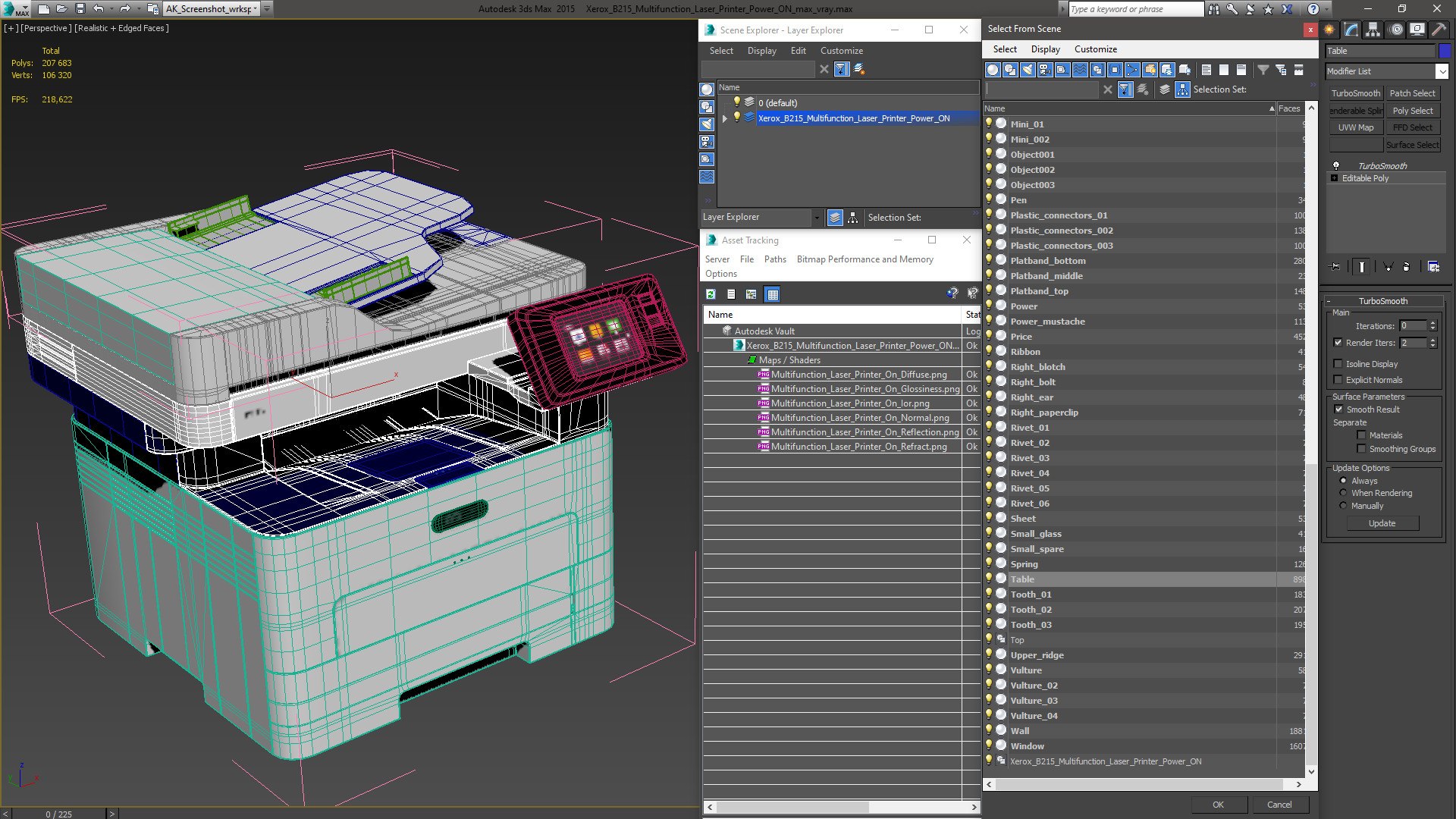Click the Open File icon in title bar
The height and width of the screenshot is (819, 1456).
61,9
